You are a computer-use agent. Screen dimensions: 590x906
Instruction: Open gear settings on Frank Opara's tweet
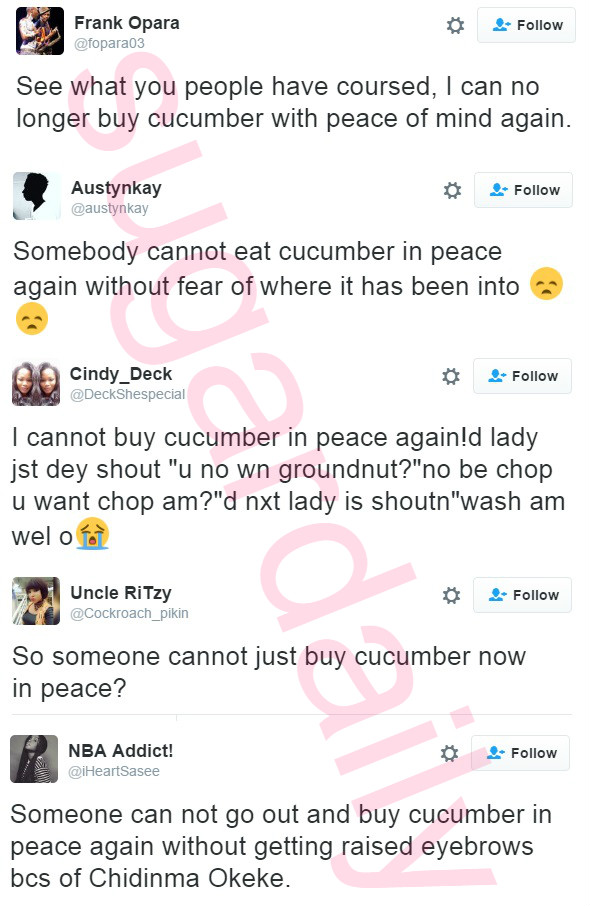[455, 25]
